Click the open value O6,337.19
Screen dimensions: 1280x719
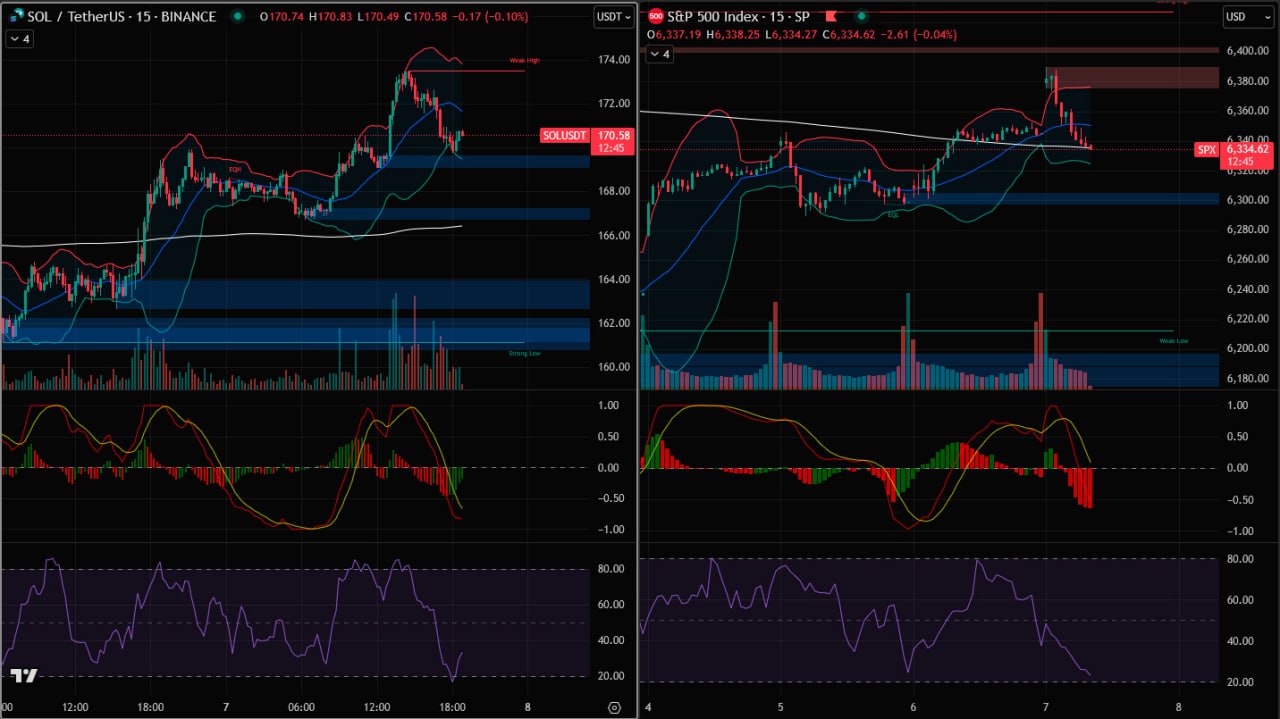674,34
